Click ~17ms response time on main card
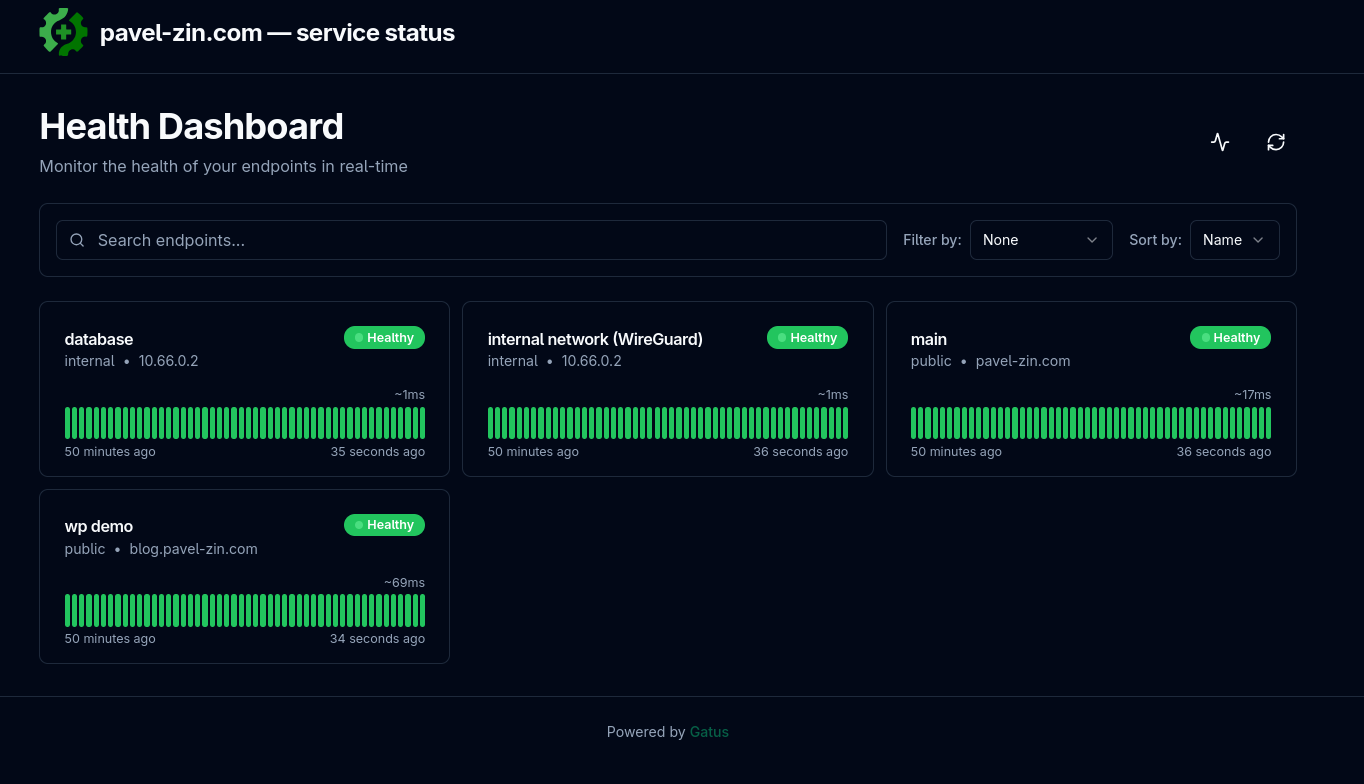1364x784 pixels. pos(1252,395)
